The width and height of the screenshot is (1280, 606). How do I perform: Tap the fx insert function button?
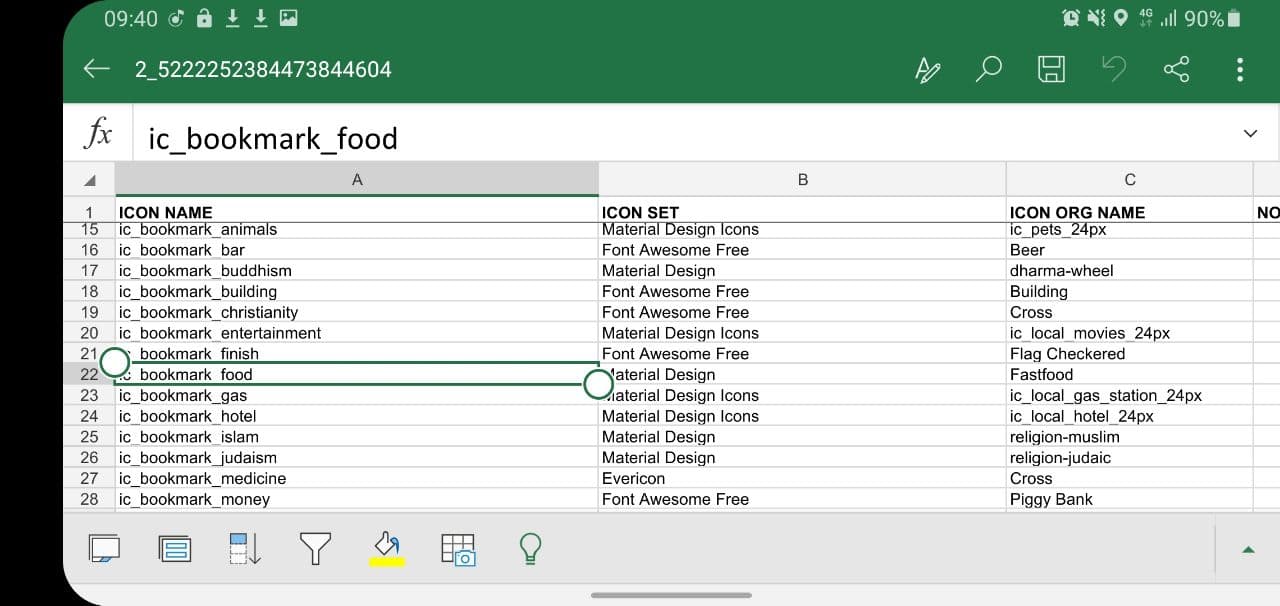[97, 133]
